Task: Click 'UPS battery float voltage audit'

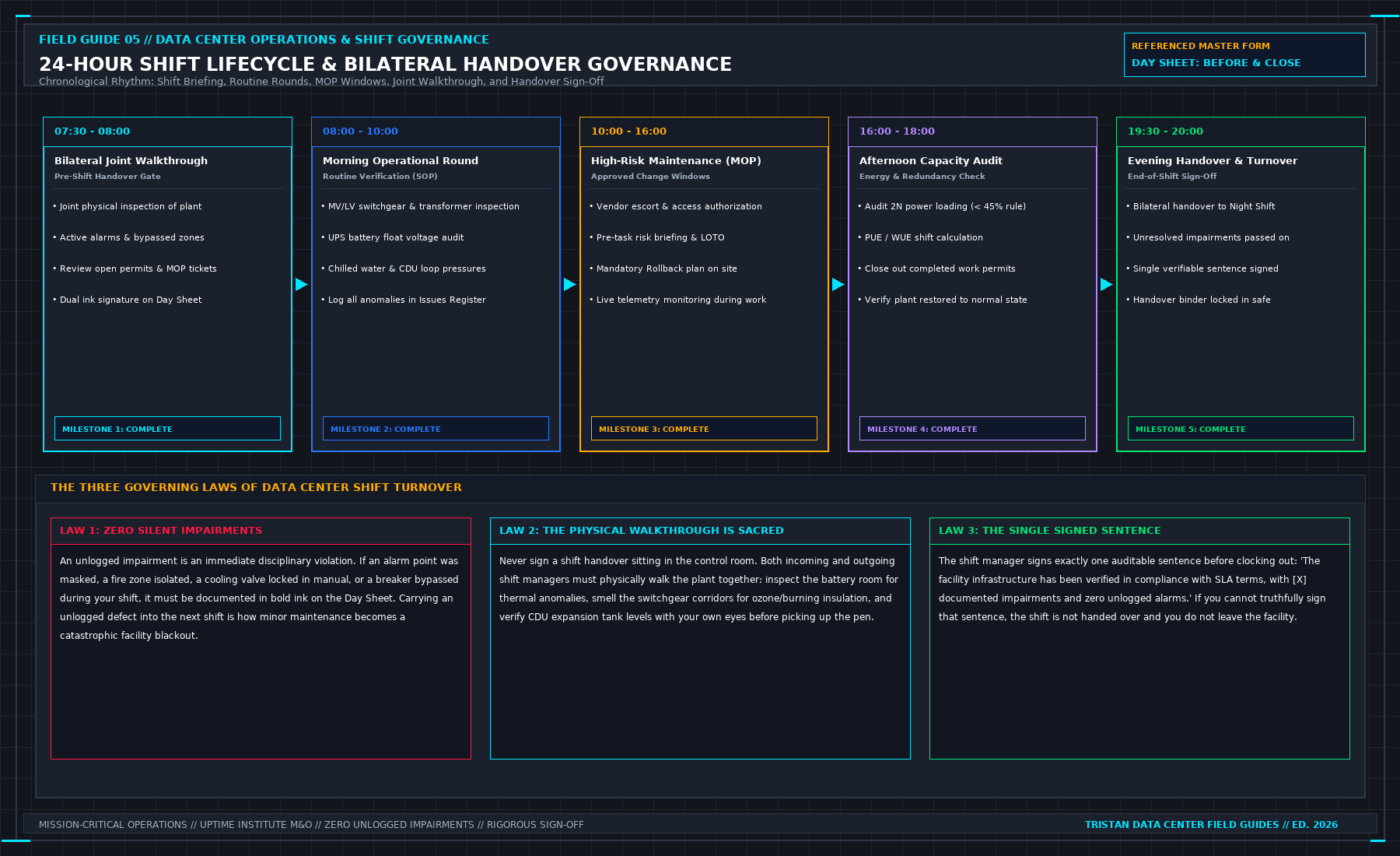Action: [393, 237]
